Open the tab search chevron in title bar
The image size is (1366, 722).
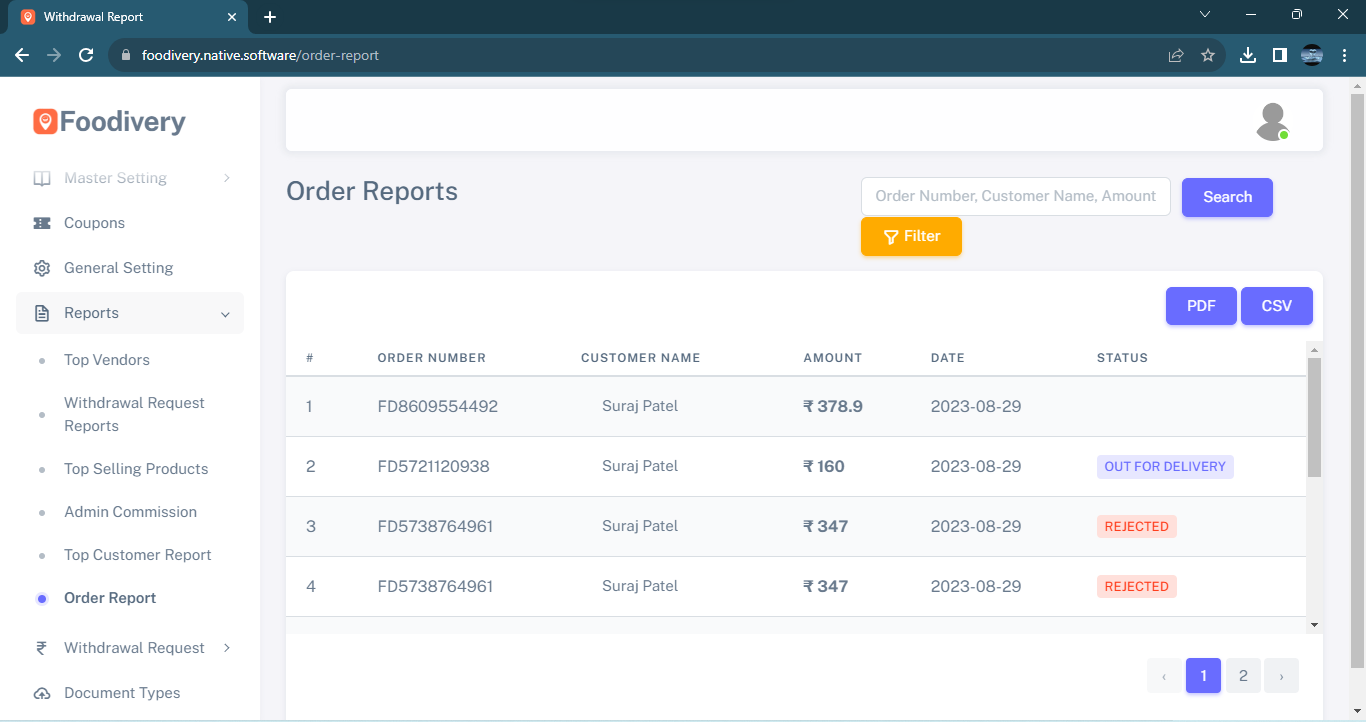(1205, 15)
